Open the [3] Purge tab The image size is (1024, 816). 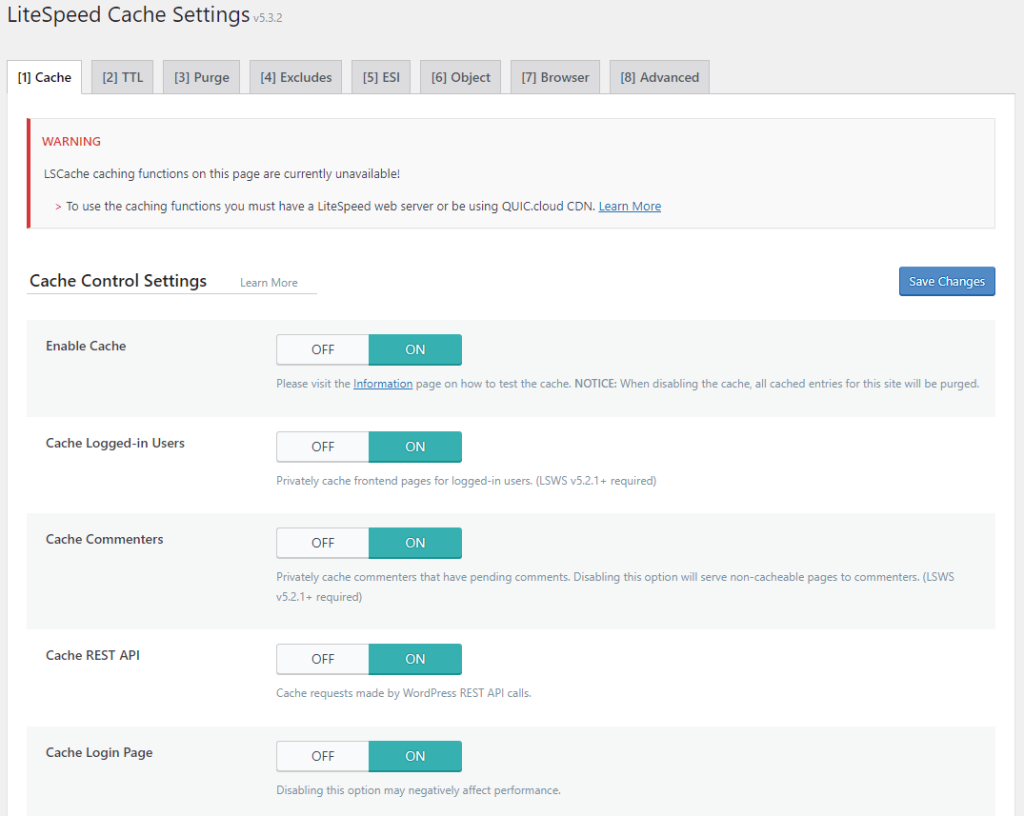(201, 77)
